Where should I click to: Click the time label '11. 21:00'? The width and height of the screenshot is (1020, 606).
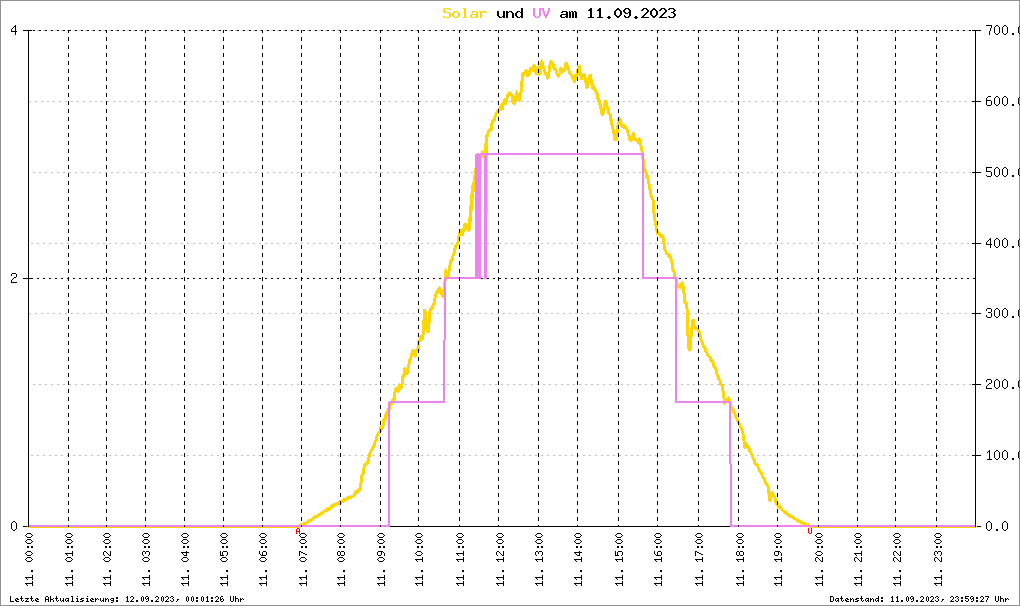point(858,559)
